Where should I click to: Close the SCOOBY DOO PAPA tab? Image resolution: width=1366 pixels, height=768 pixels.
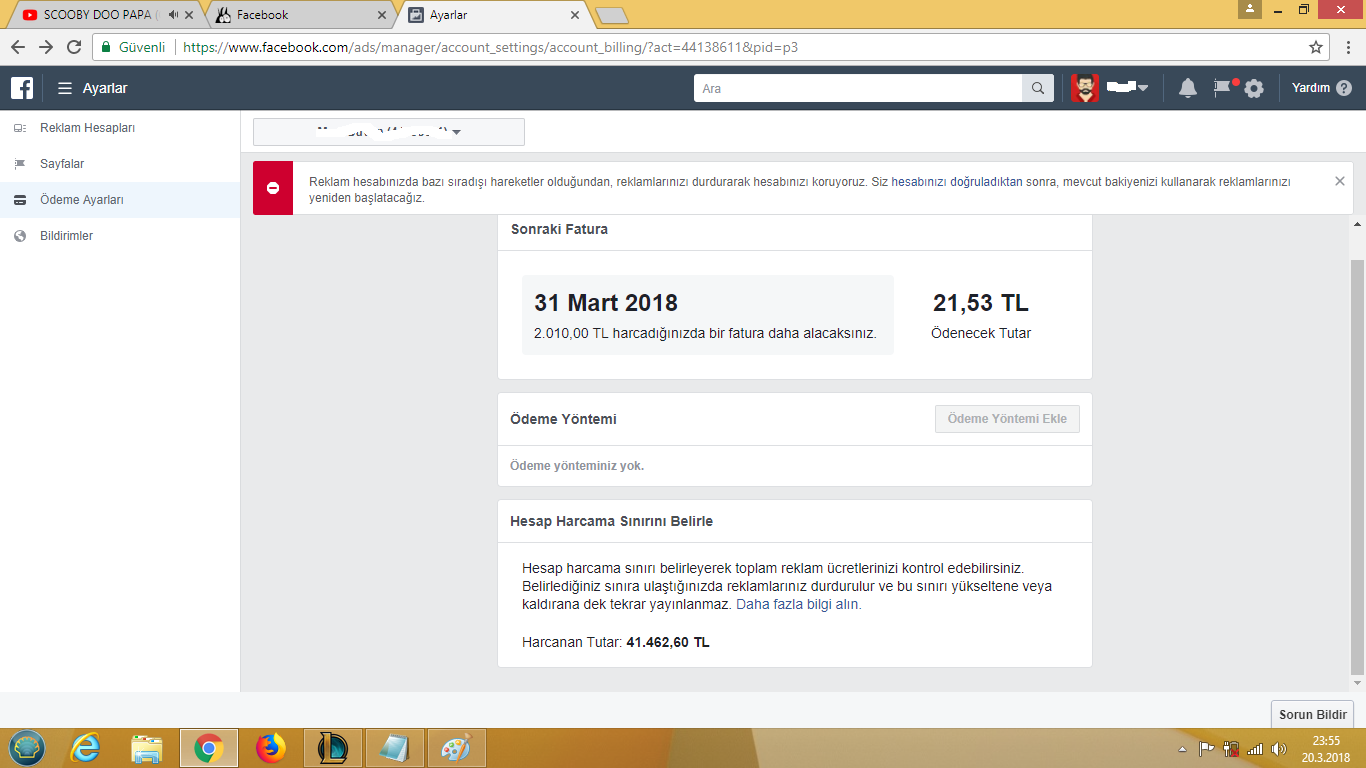(189, 15)
